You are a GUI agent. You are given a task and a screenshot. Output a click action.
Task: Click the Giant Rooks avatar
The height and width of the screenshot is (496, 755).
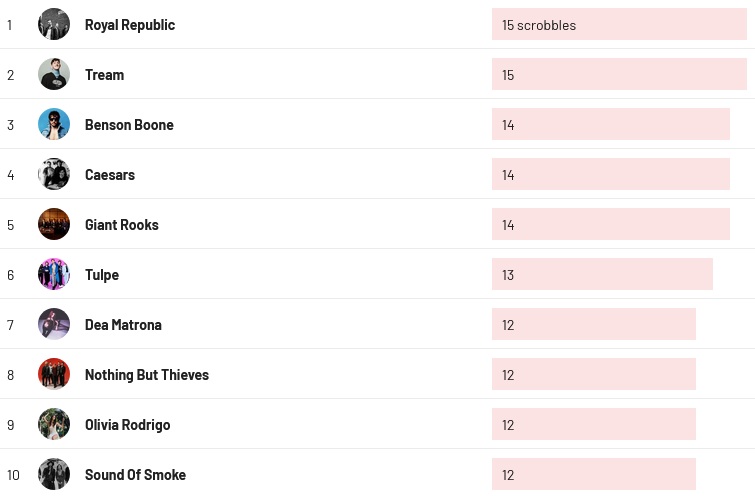click(54, 224)
